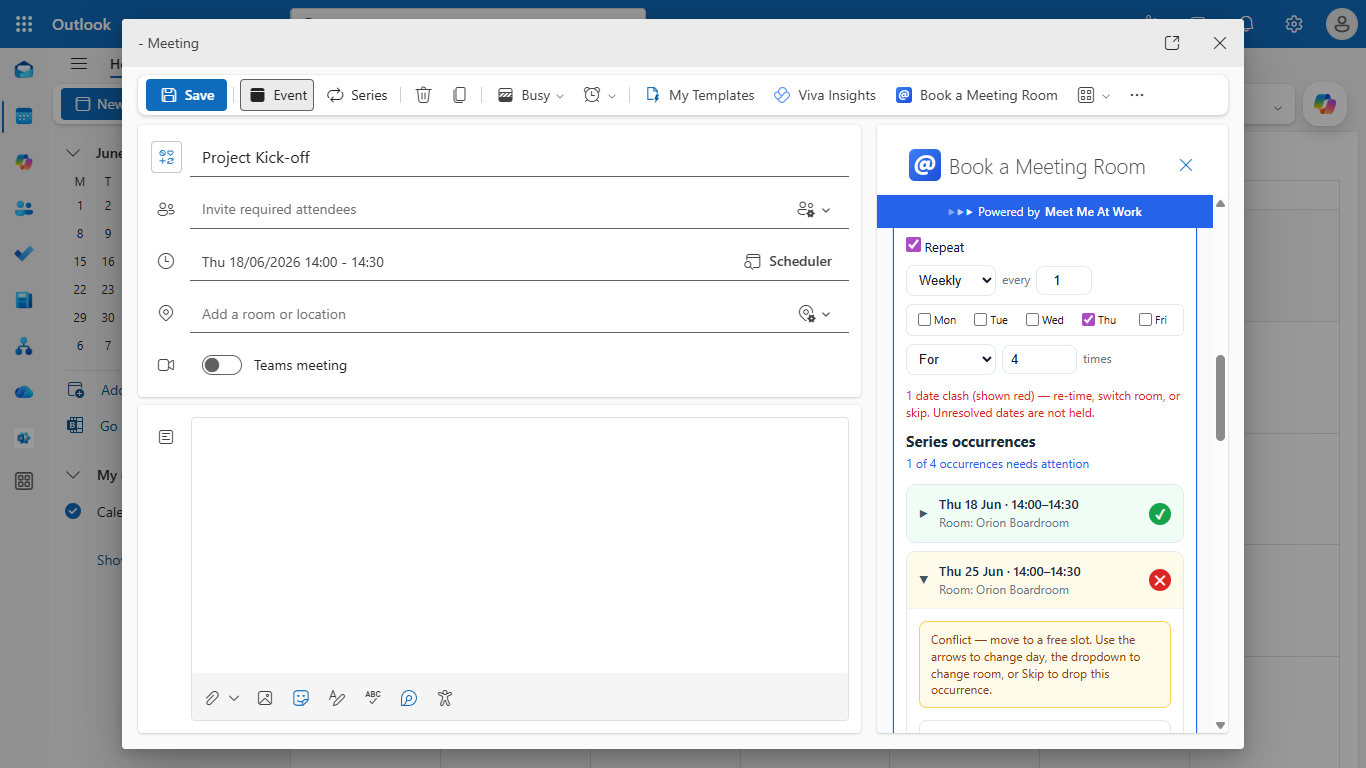
Task: Click the accessibility checker icon
Action: coord(445,698)
